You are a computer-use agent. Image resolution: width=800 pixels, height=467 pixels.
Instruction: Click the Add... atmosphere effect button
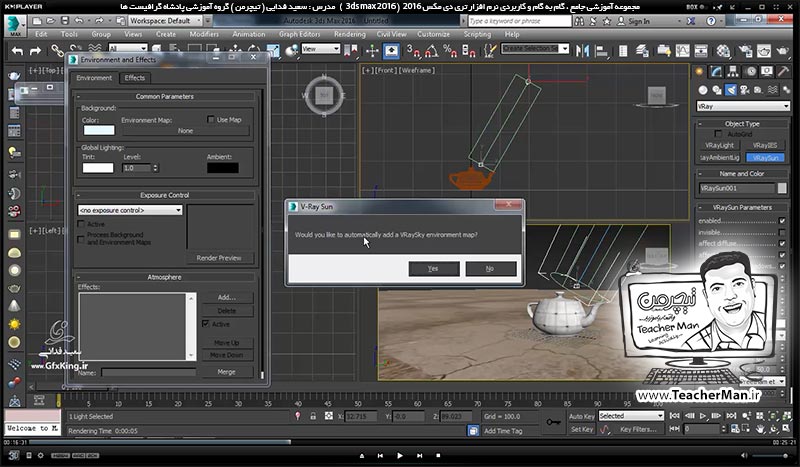point(227,297)
